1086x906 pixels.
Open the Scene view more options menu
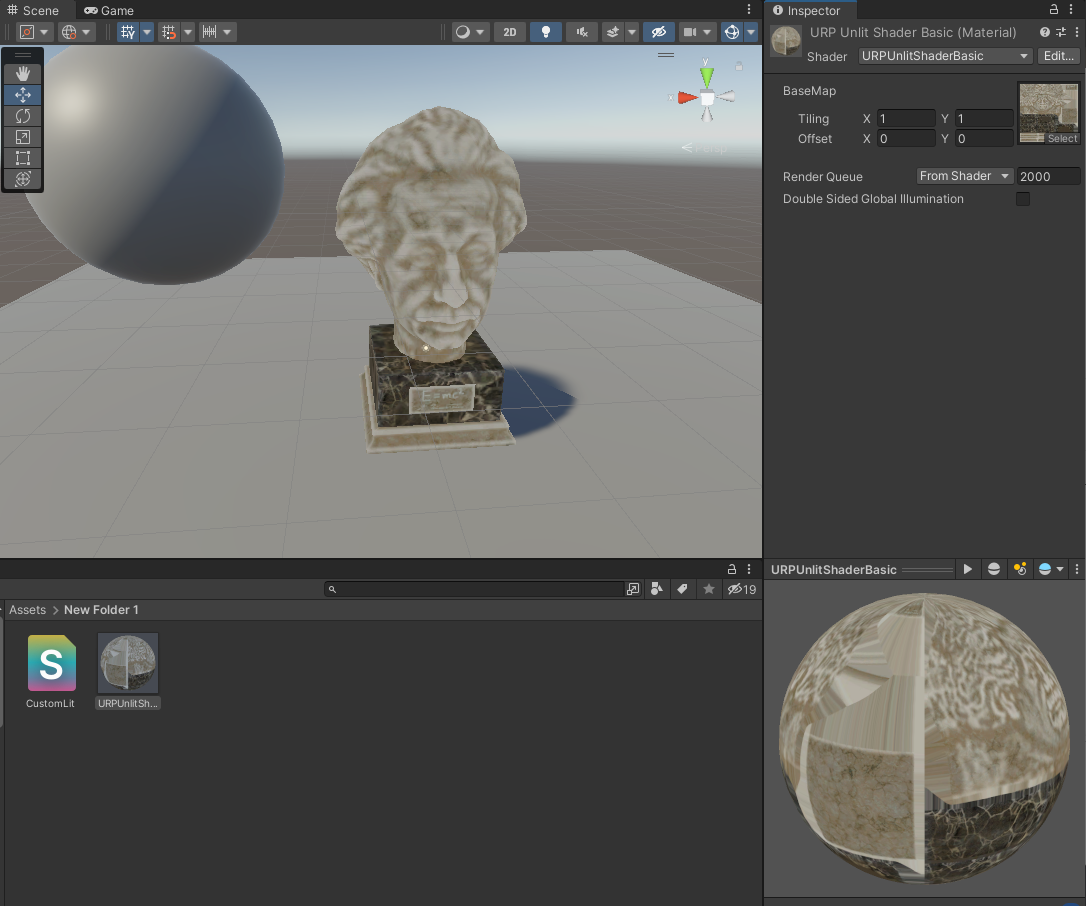pos(749,10)
